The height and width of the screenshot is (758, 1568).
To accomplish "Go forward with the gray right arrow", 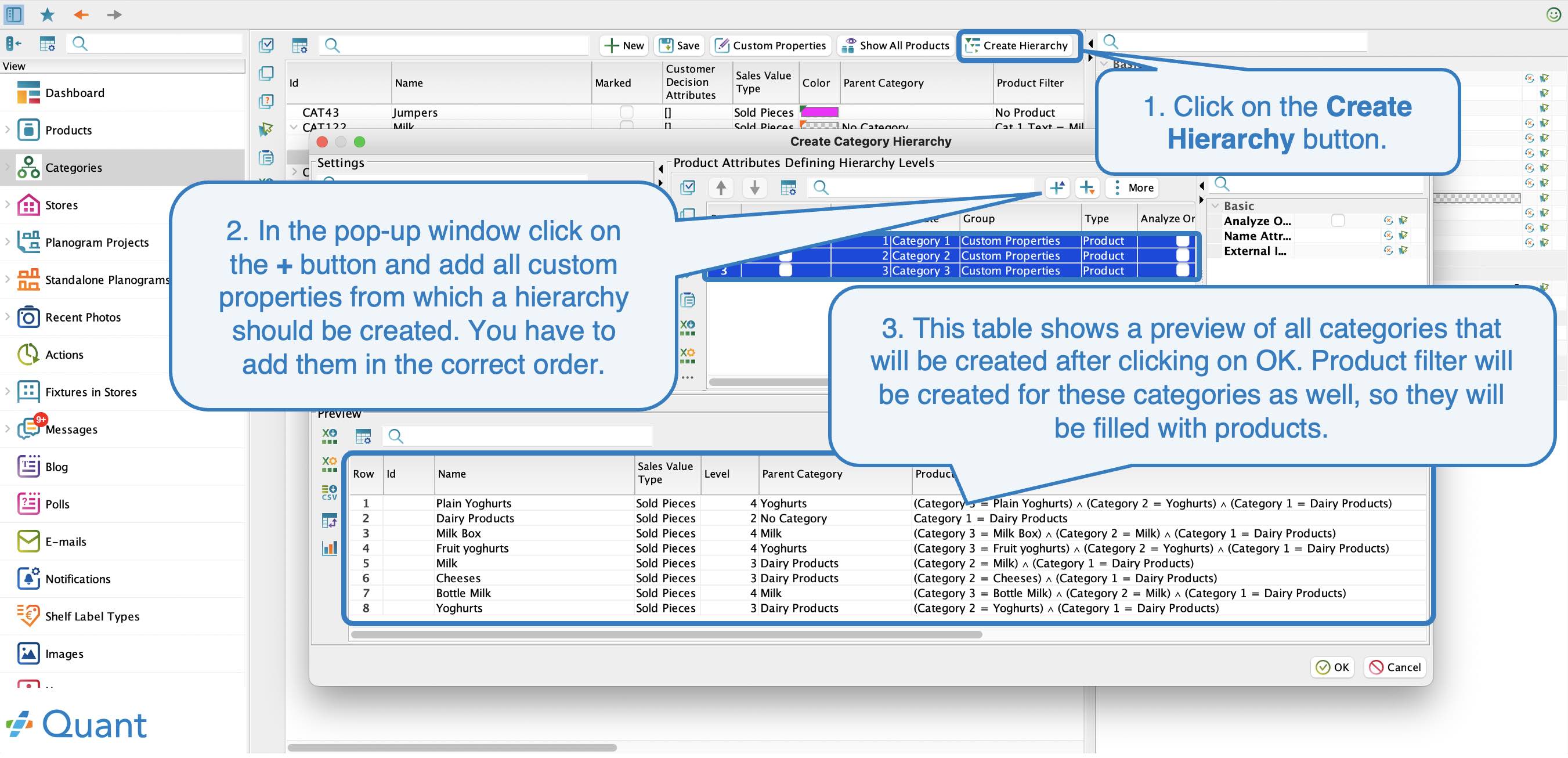I will [114, 14].
